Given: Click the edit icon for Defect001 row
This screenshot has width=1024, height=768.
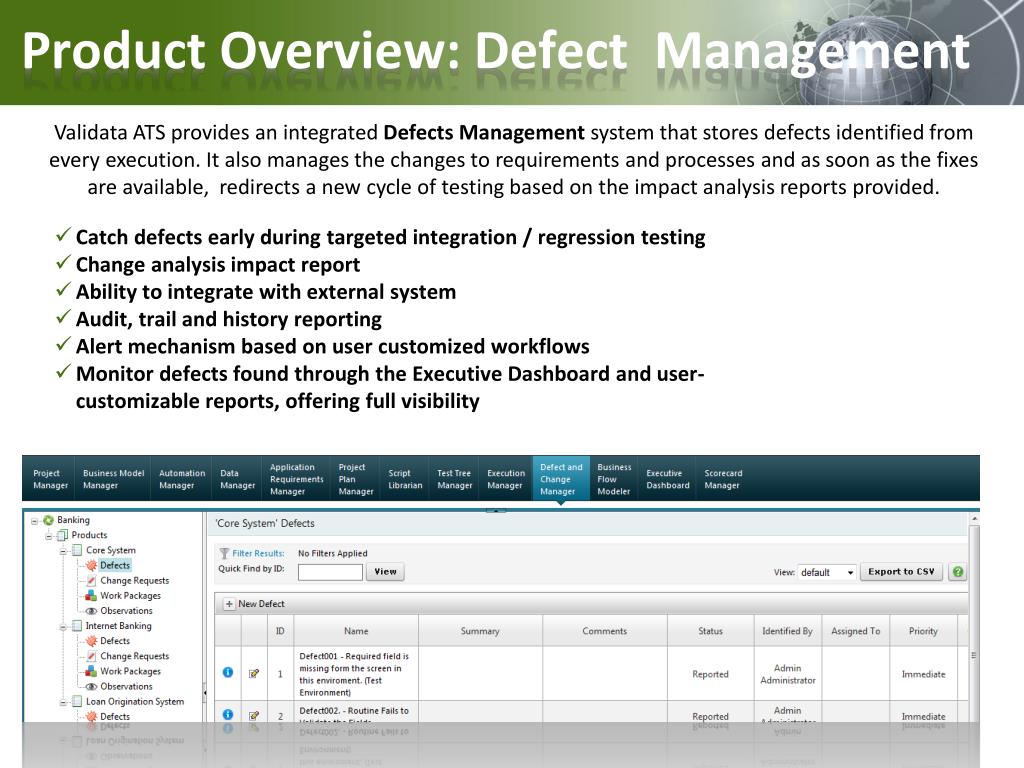Looking at the screenshot, I should click(x=254, y=673).
